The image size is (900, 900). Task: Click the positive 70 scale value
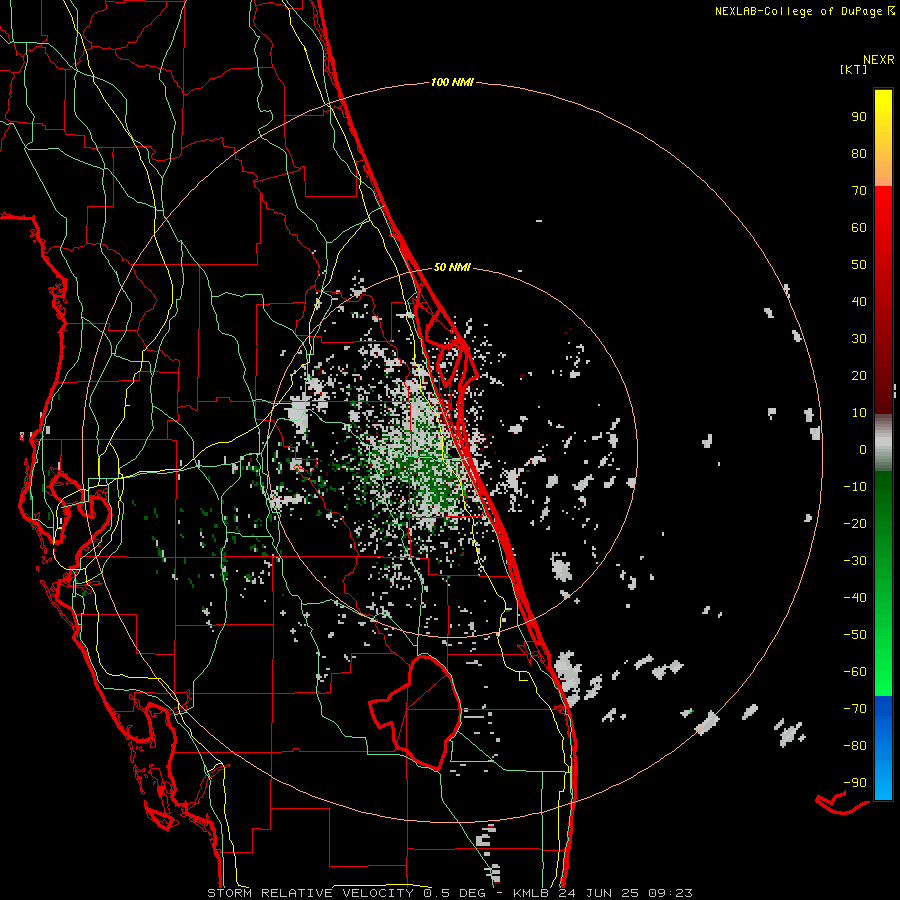coord(859,191)
